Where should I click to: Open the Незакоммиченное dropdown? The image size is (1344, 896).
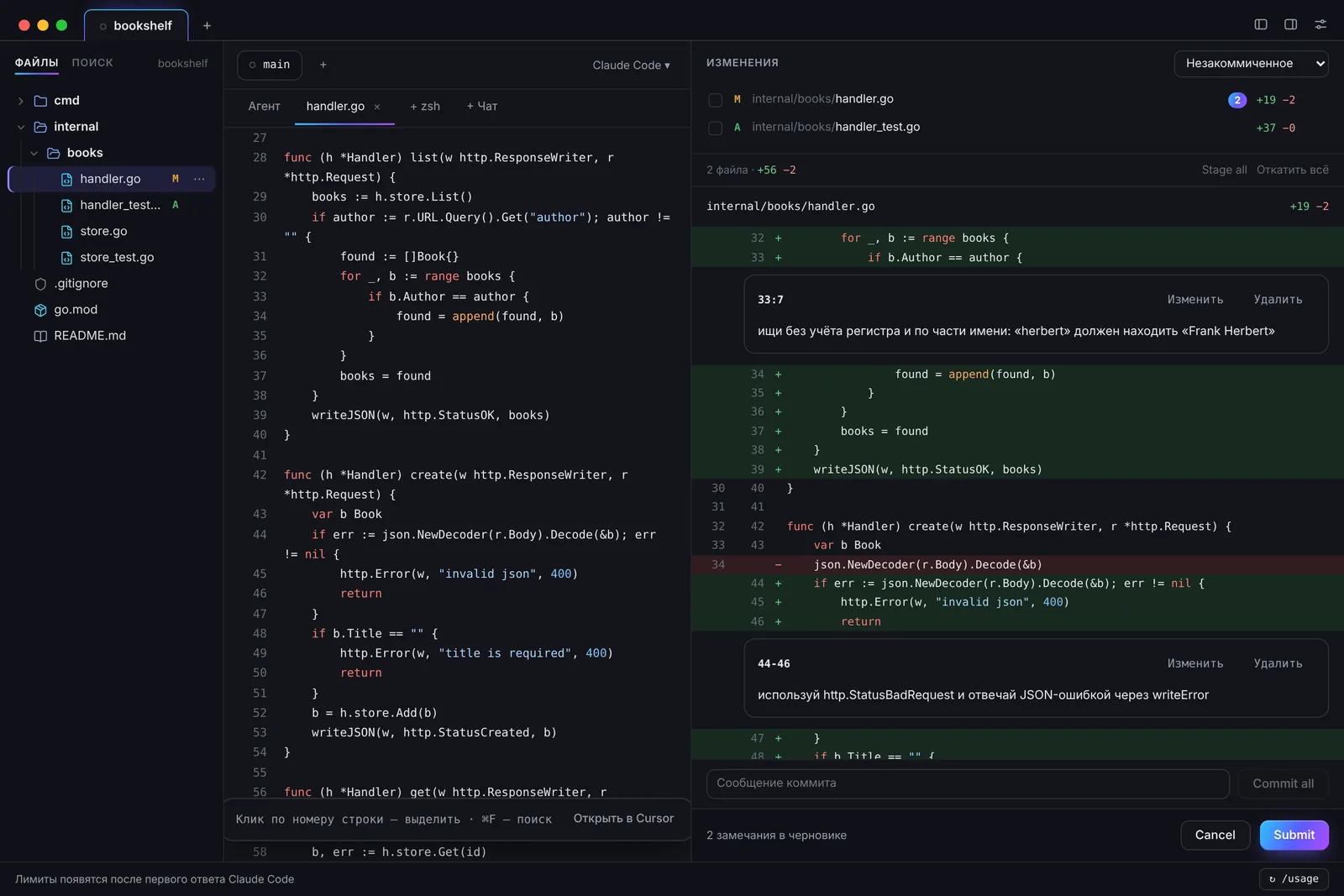[x=1251, y=63]
